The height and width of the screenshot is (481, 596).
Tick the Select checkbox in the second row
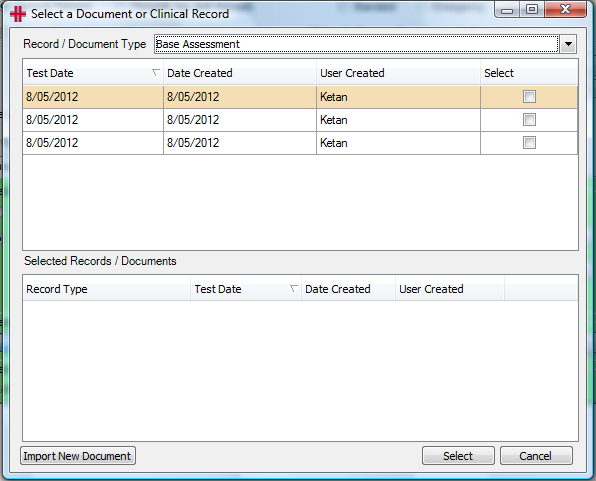click(529, 120)
